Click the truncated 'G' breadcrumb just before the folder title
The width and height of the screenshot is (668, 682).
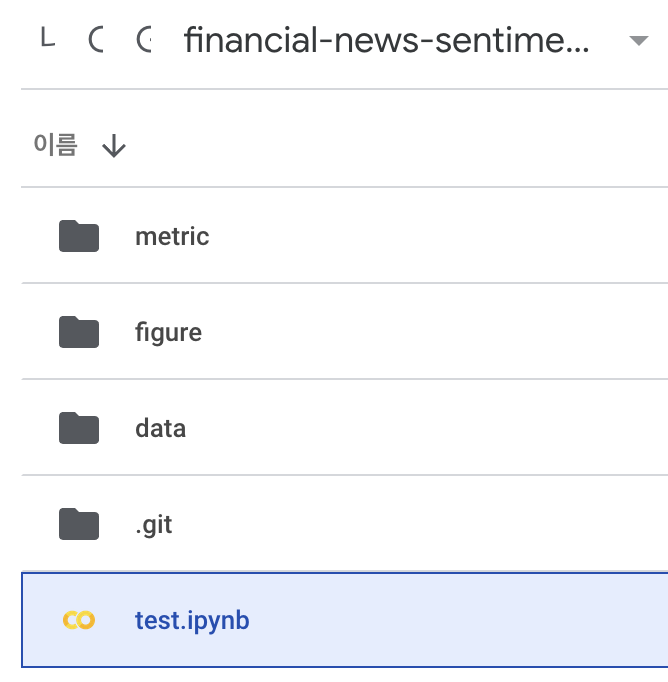click(144, 40)
